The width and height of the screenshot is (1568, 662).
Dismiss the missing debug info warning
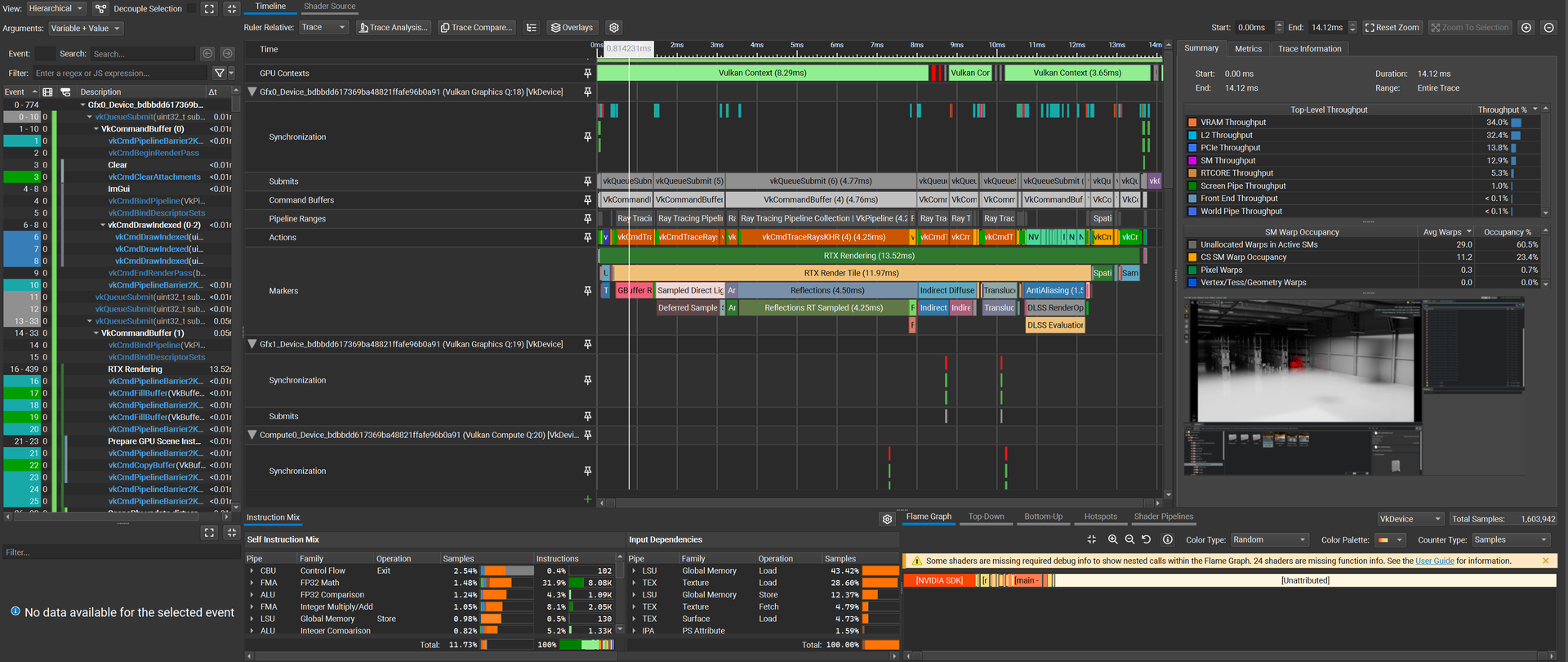[x=1545, y=561]
